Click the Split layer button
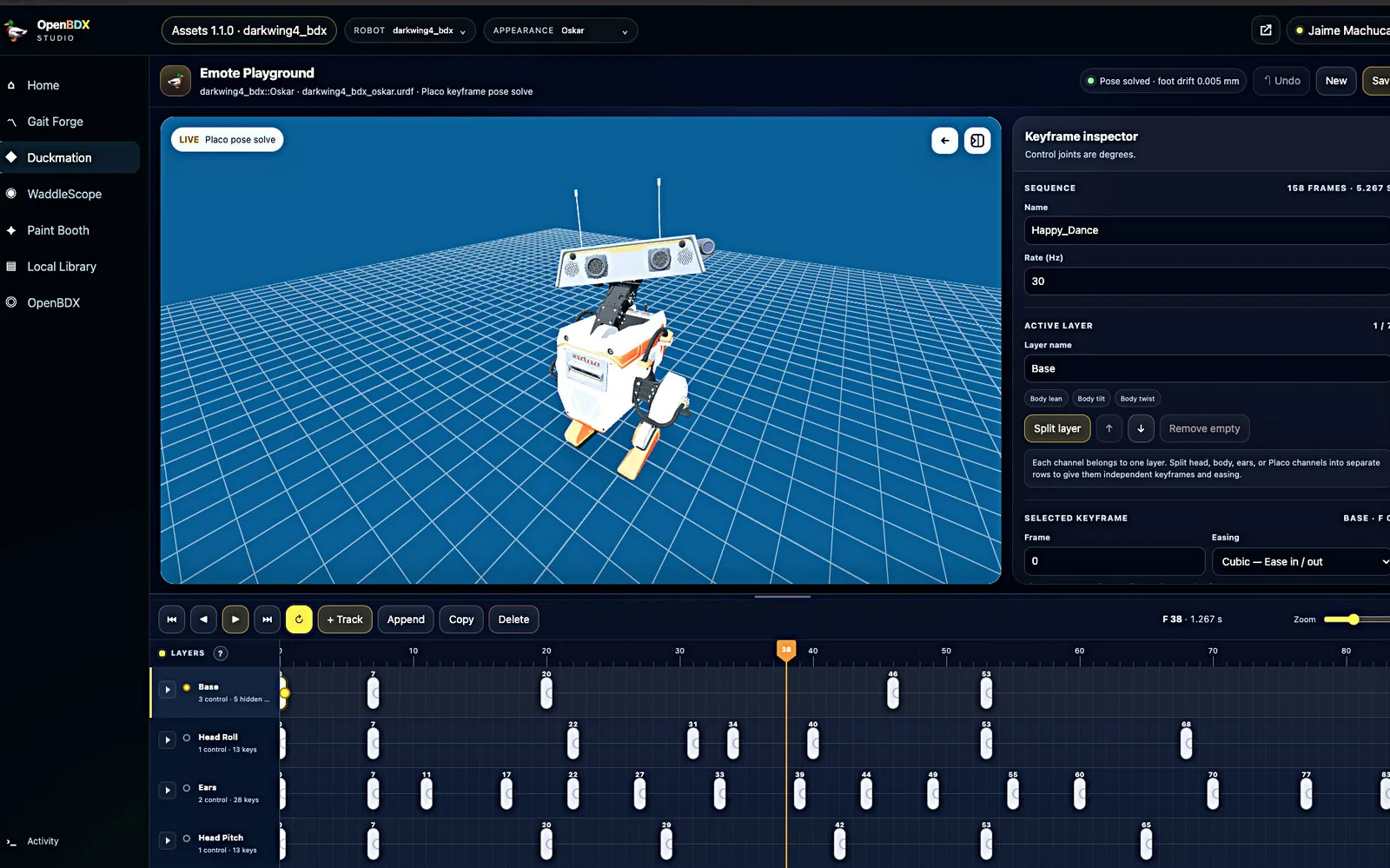The image size is (1390, 868). [x=1057, y=428]
